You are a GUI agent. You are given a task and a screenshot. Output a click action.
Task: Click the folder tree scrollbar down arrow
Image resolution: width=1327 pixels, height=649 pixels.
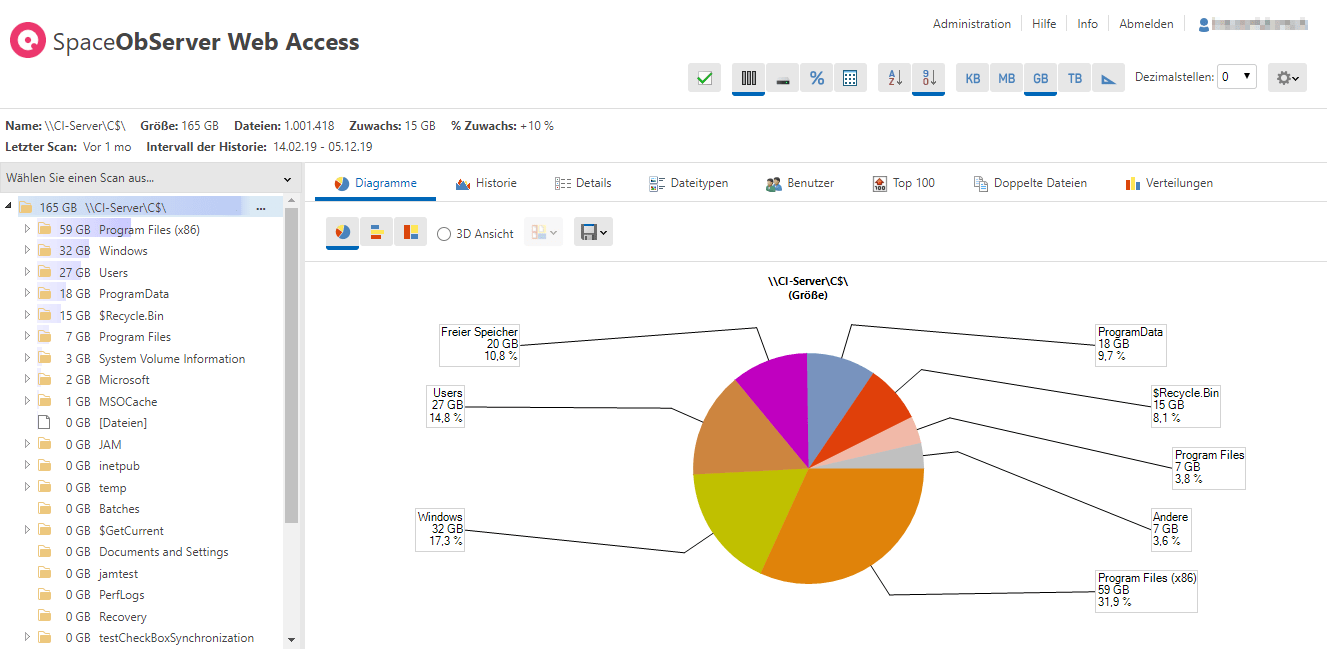point(292,639)
